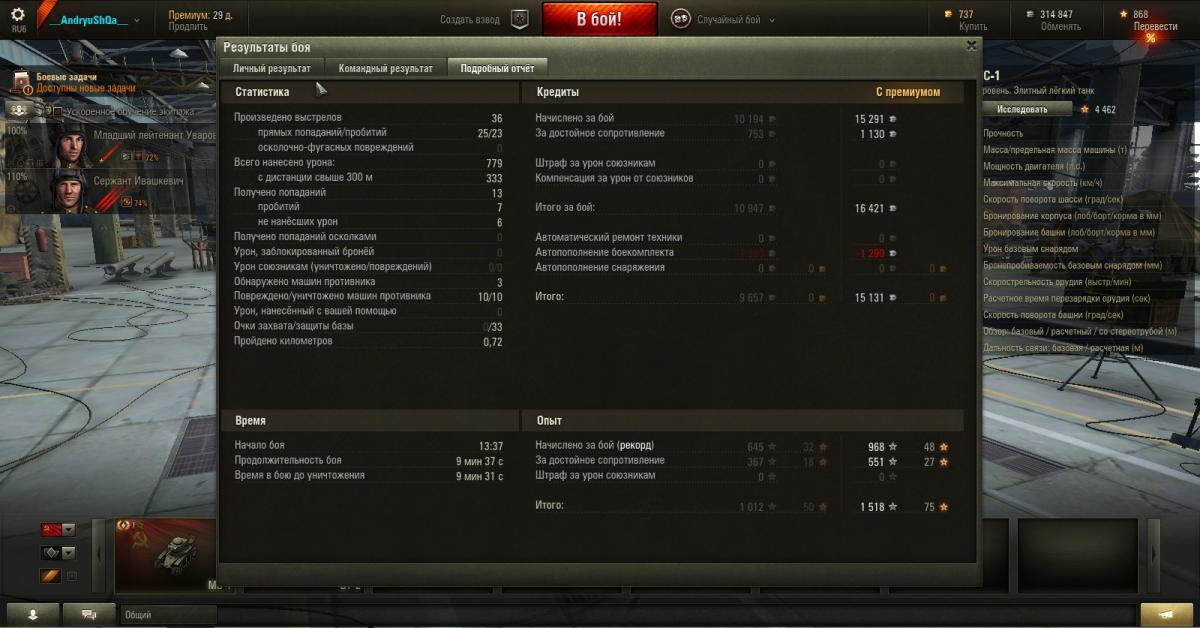Click the Исследовать research button
The height and width of the screenshot is (628, 1200).
1022,109
